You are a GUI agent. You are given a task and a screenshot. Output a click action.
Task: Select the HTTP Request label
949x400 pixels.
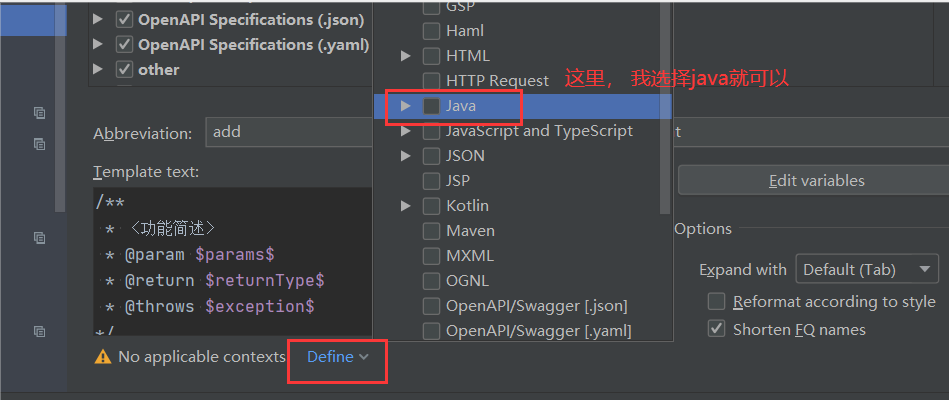(497, 80)
